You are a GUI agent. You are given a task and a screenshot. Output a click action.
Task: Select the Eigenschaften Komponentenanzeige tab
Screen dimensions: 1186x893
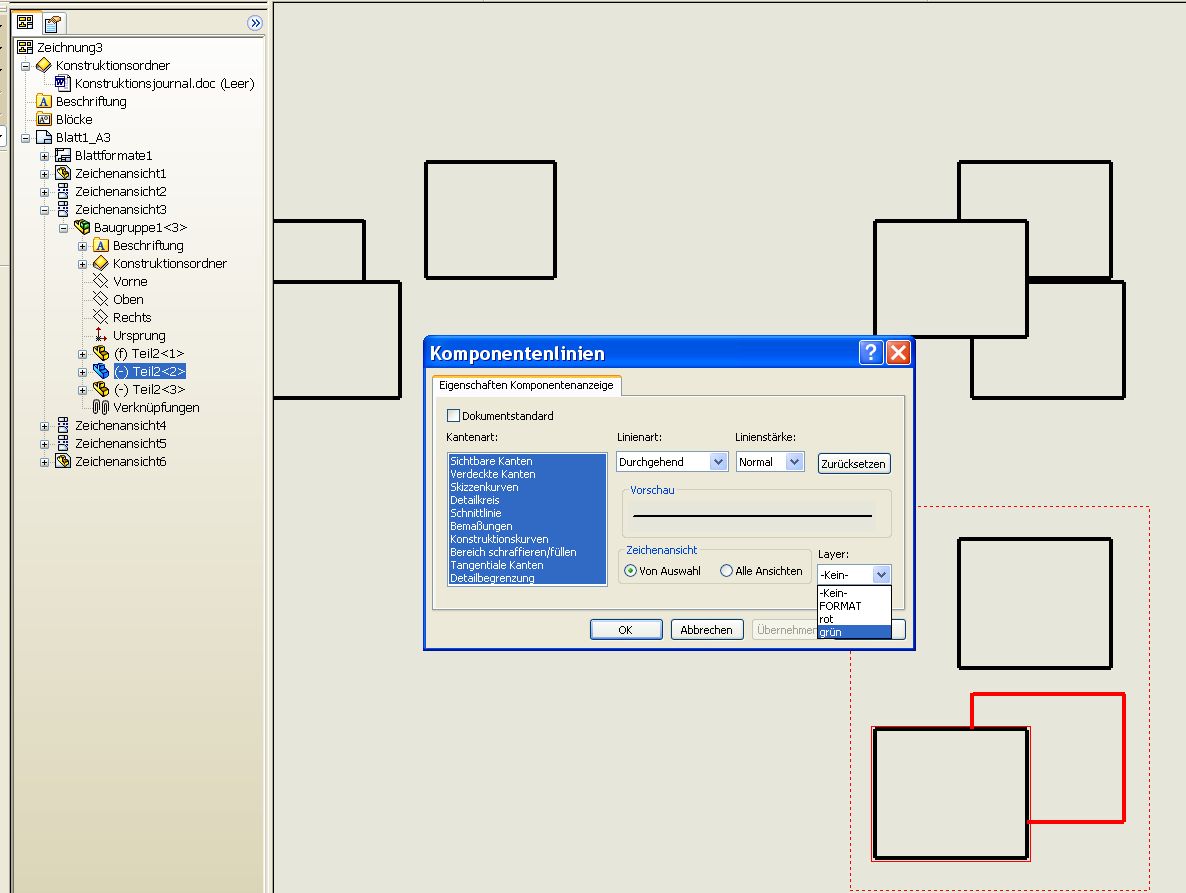526,385
